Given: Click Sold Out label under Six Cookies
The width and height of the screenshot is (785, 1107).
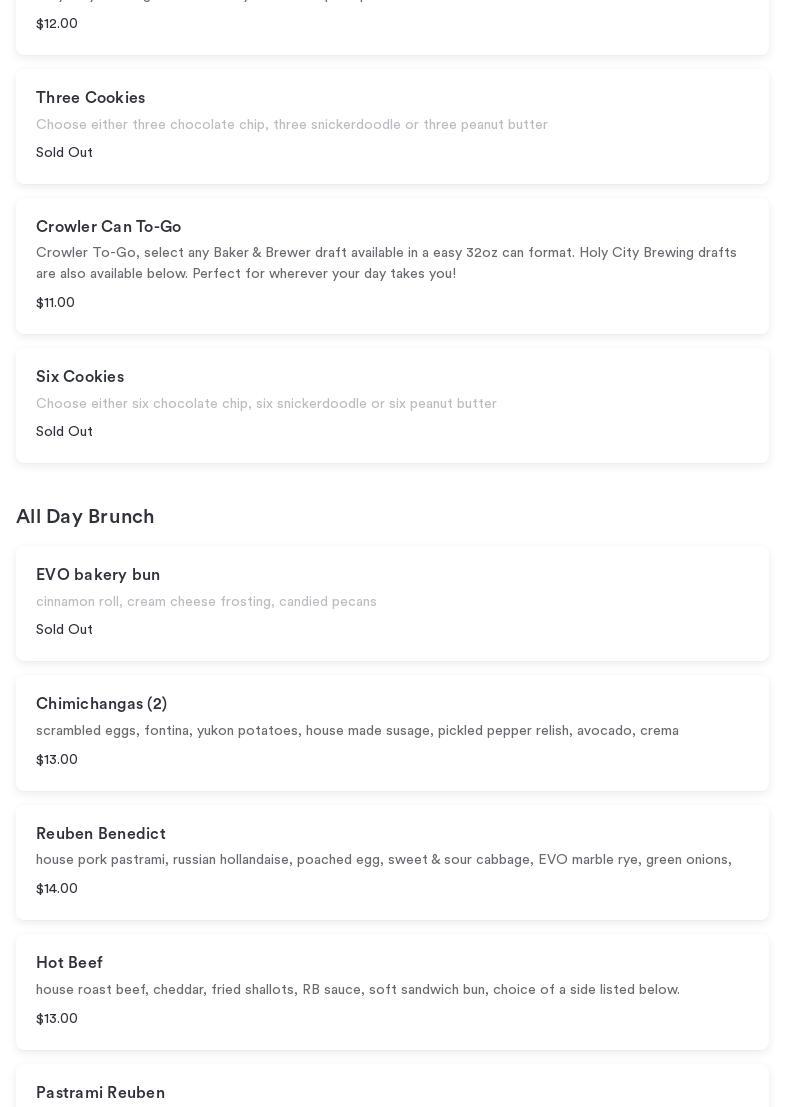Looking at the screenshot, I should 64,432.
